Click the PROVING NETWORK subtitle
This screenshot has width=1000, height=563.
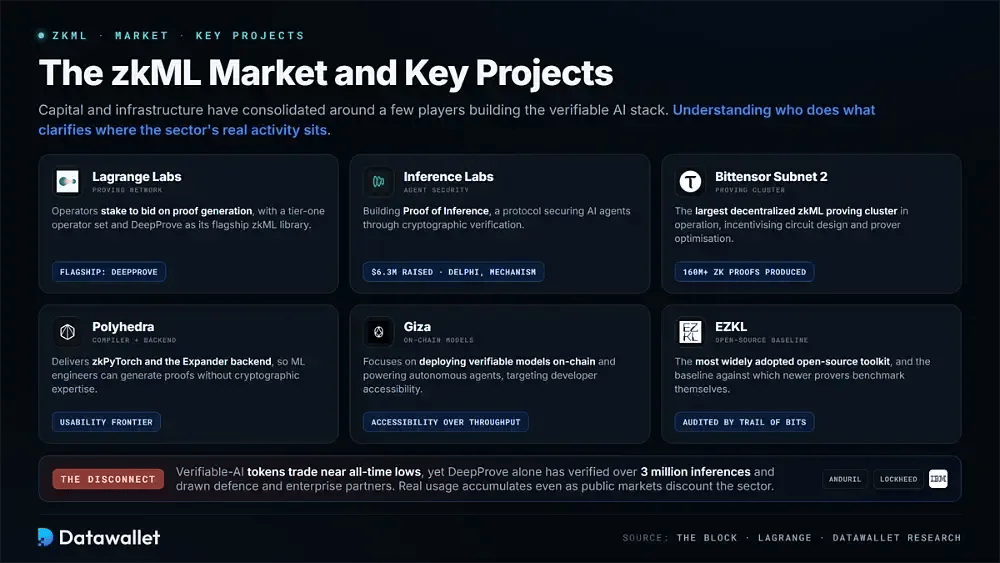tap(127, 190)
